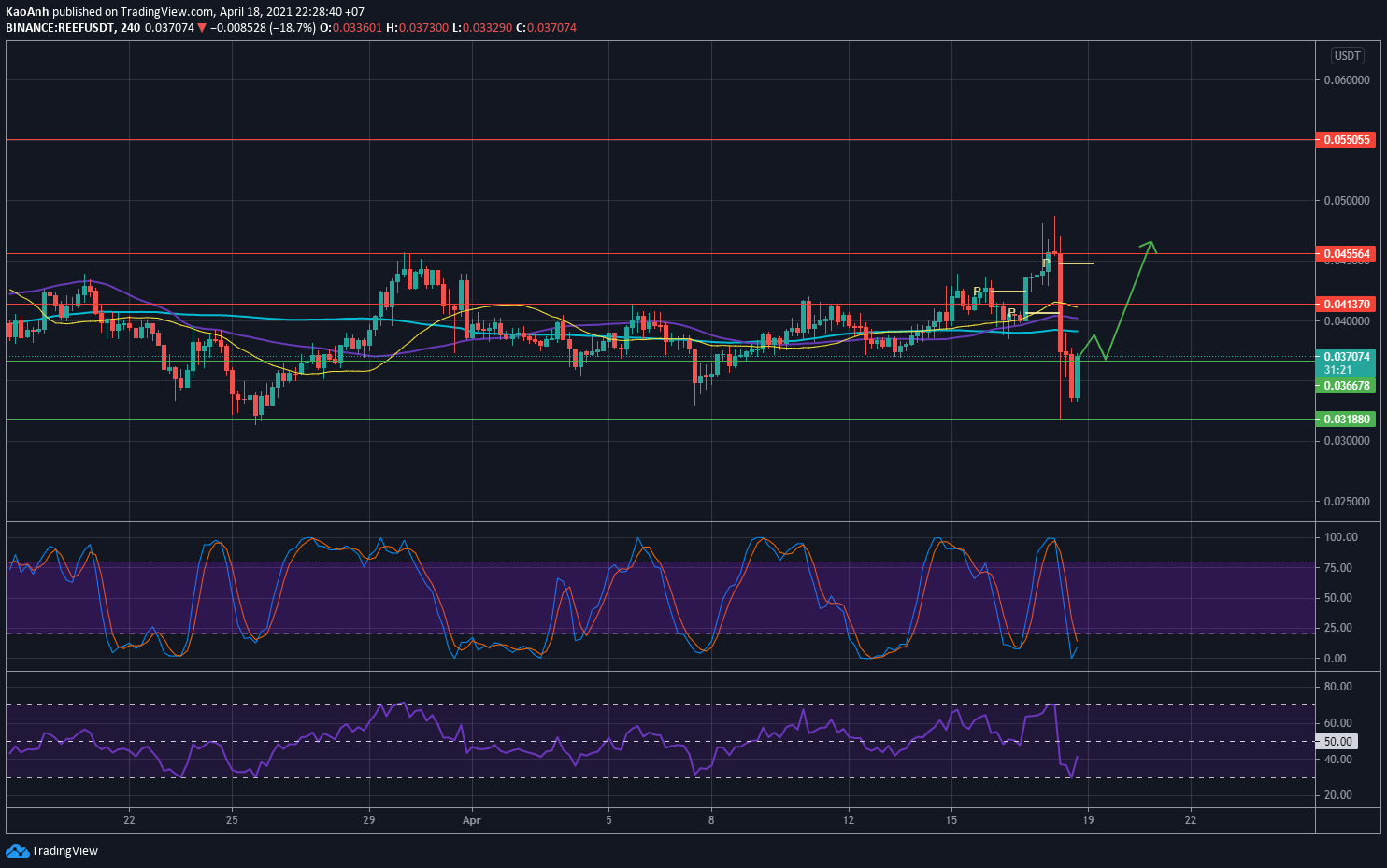Click the date label 25 on time axis
This screenshot has height=868, width=1387.
232,820
